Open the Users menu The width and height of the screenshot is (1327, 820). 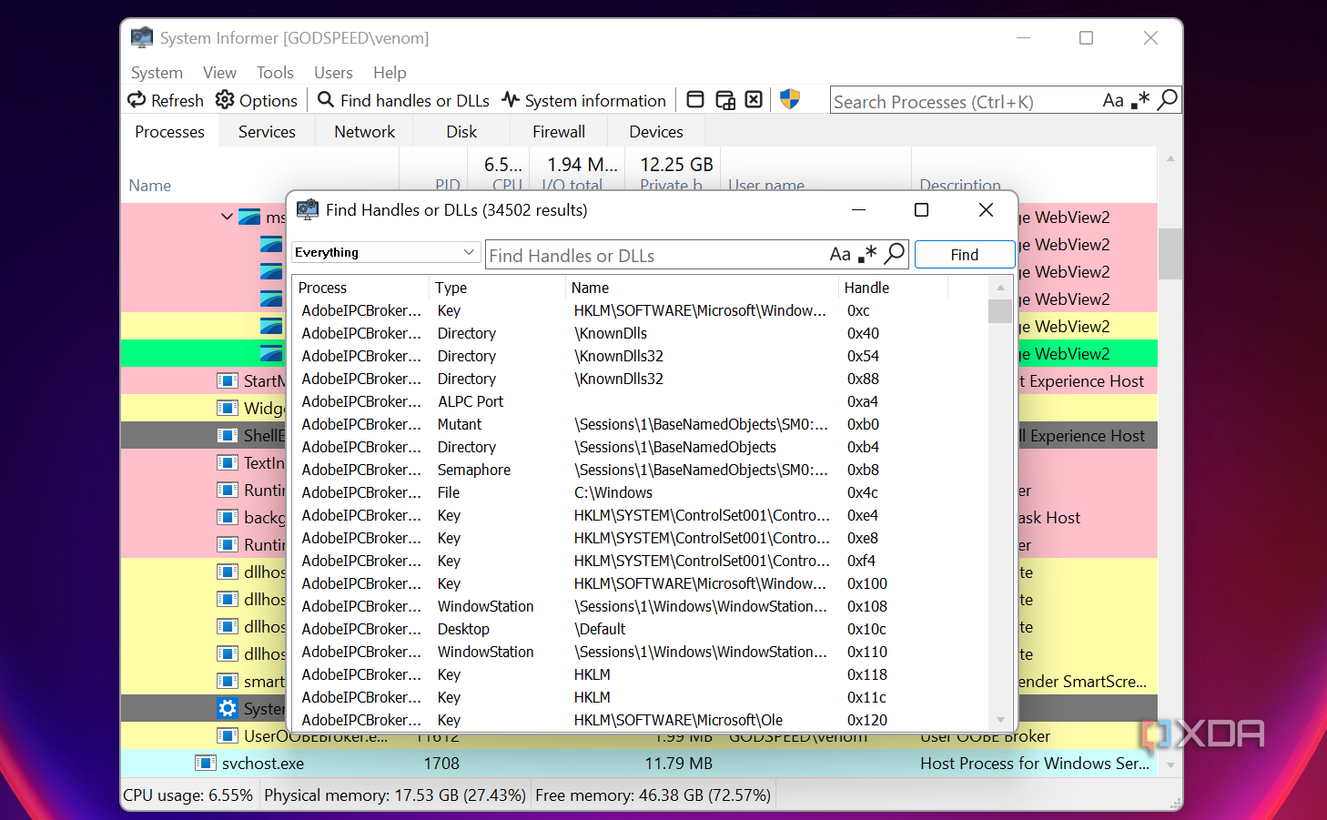point(333,72)
